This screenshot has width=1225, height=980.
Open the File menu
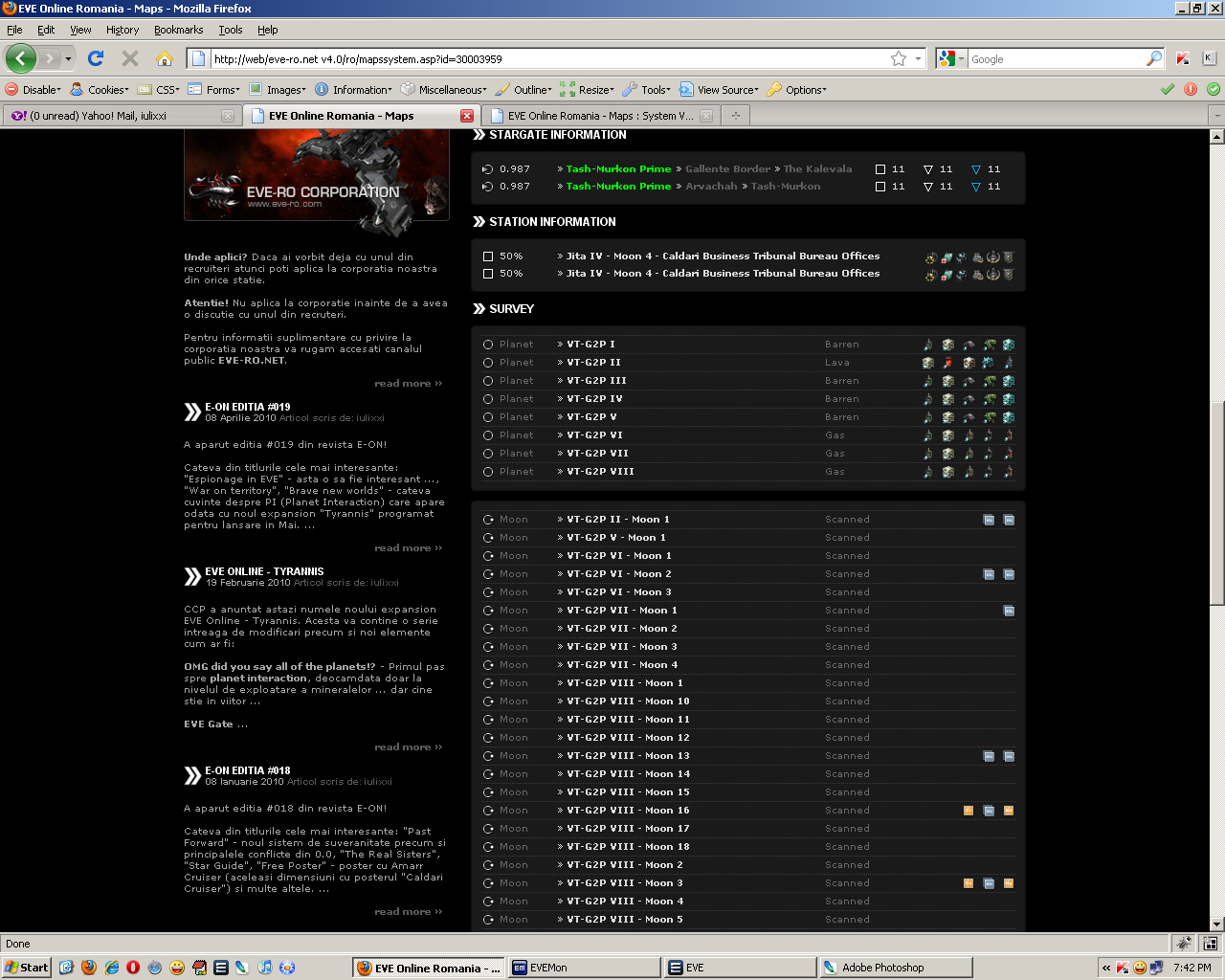[14, 30]
